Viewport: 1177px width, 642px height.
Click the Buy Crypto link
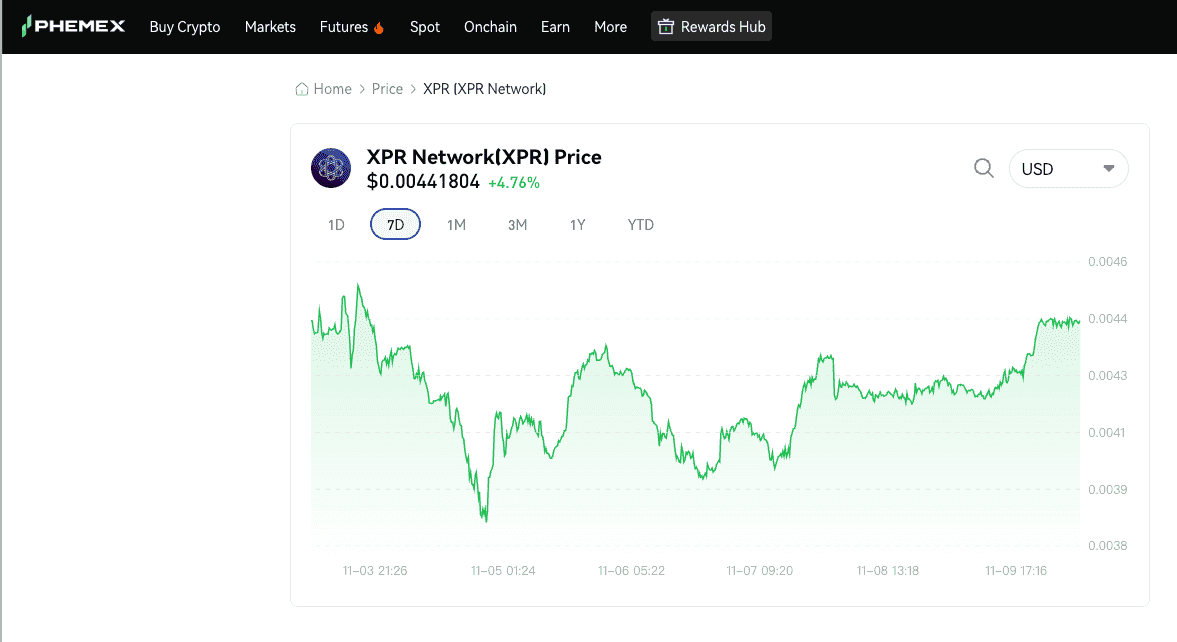(184, 27)
